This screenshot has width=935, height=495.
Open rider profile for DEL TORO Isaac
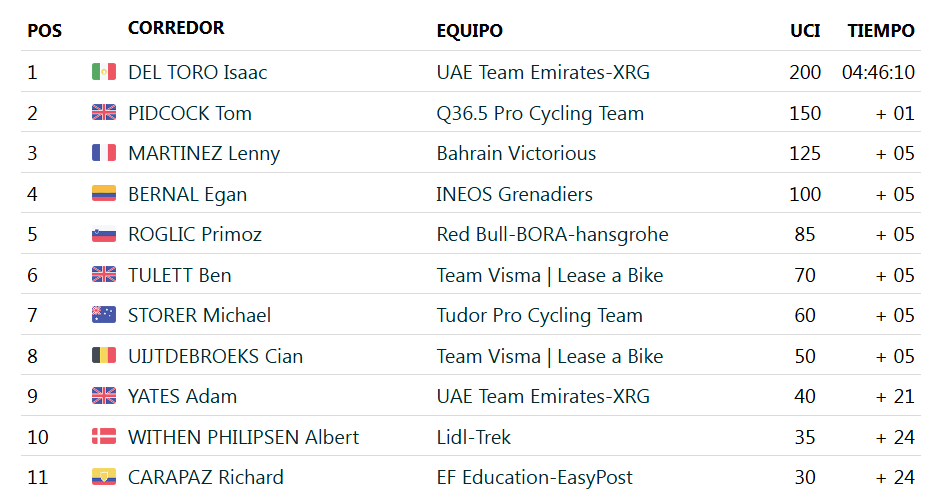[x=198, y=72]
